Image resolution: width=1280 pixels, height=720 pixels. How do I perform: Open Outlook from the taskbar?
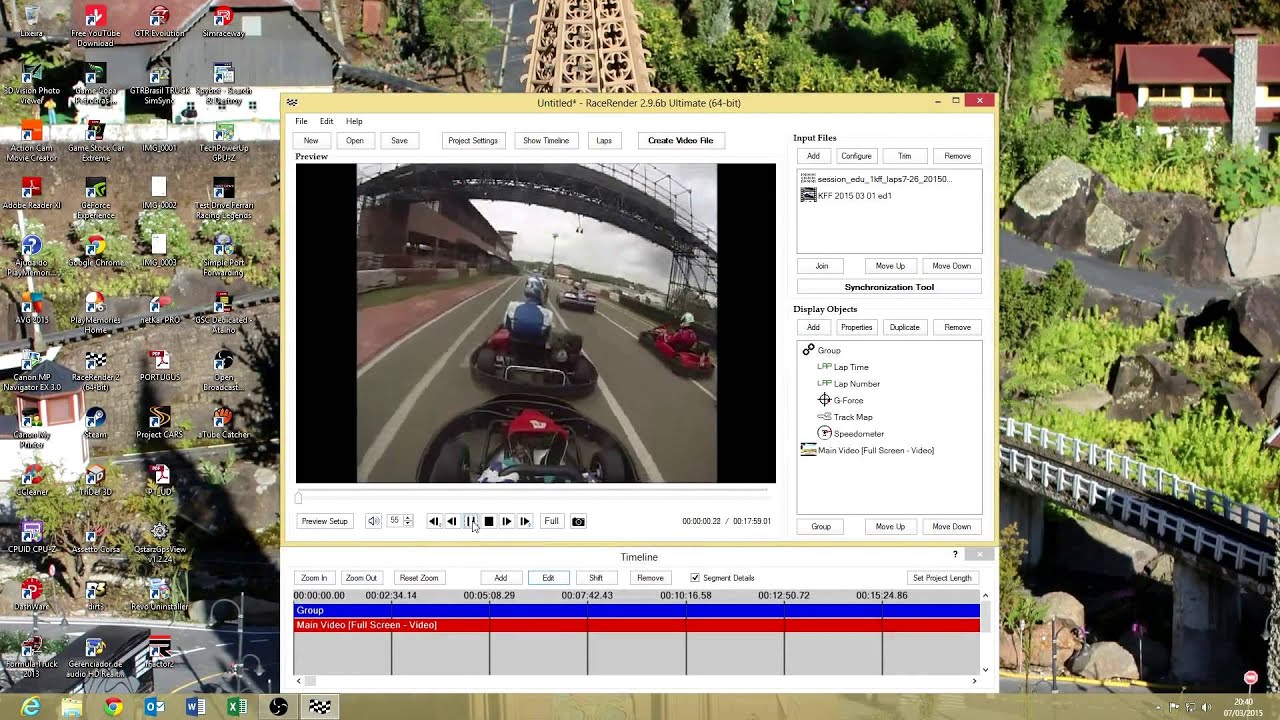(155, 707)
